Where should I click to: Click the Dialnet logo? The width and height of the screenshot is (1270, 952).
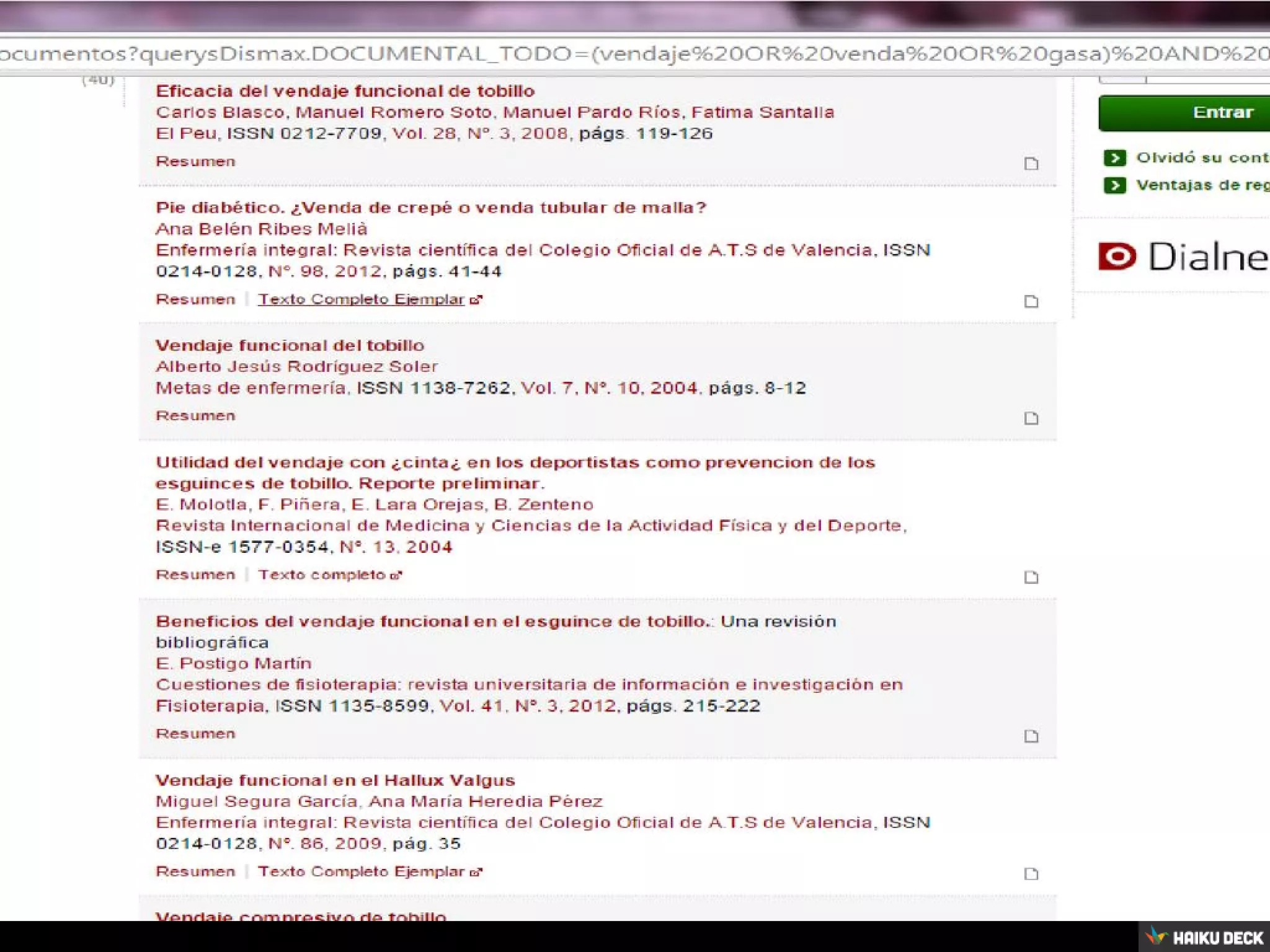click(x=1183, y=257)
